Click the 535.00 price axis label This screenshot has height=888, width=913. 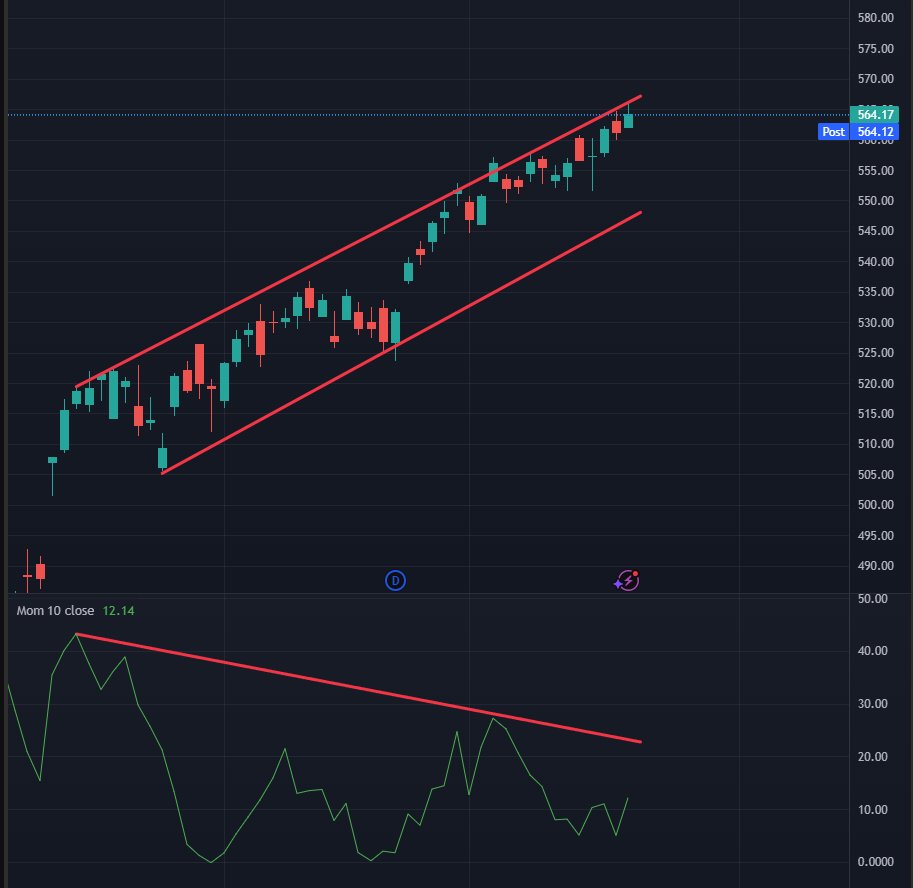875,292
